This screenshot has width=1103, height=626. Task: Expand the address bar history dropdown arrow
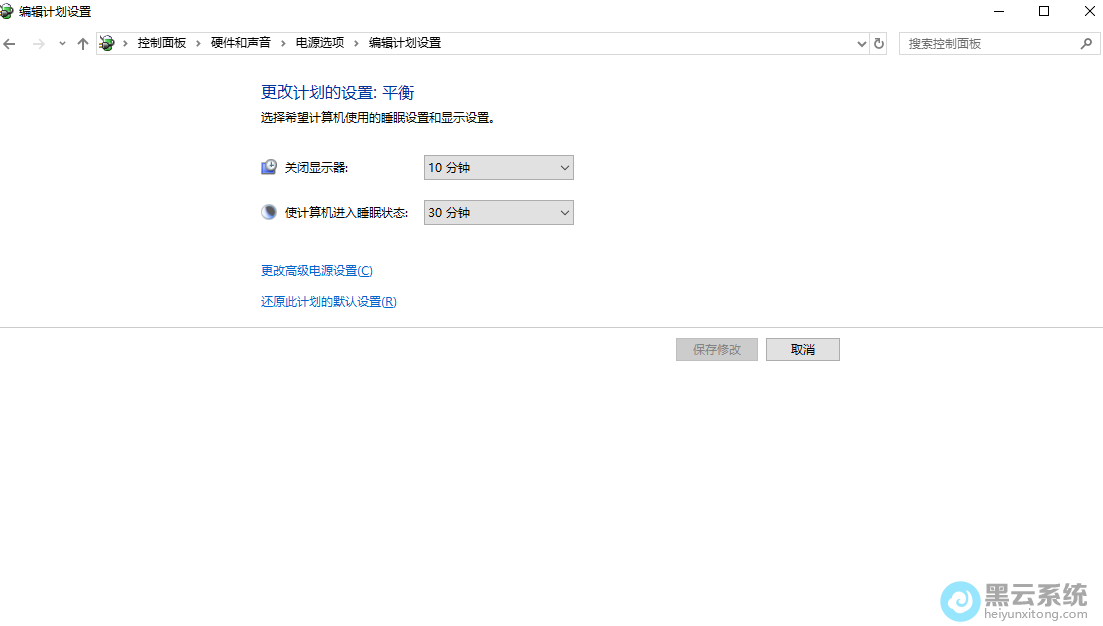tap(861, 43)
